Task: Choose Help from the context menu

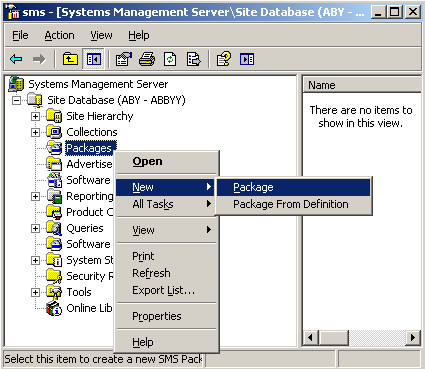Action: tap(166, 342)
